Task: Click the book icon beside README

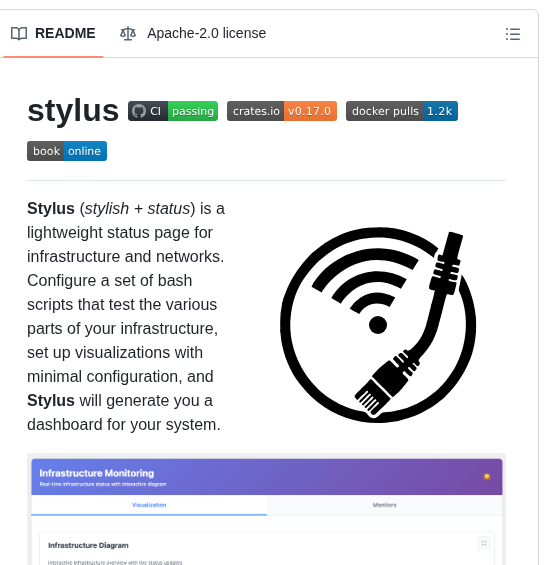Action: tap(19, 34)
